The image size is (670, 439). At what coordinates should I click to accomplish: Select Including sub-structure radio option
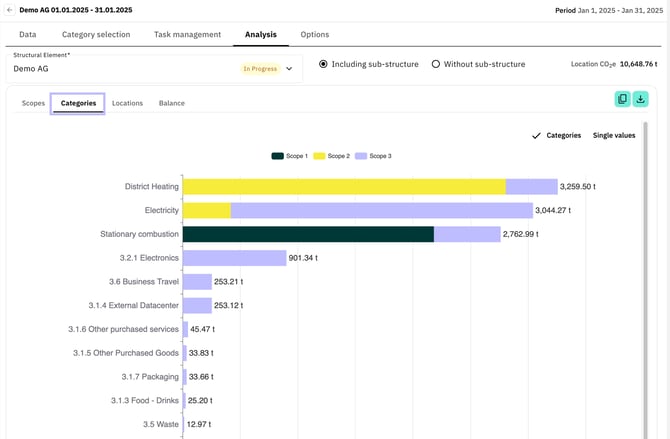coord(323,64)
